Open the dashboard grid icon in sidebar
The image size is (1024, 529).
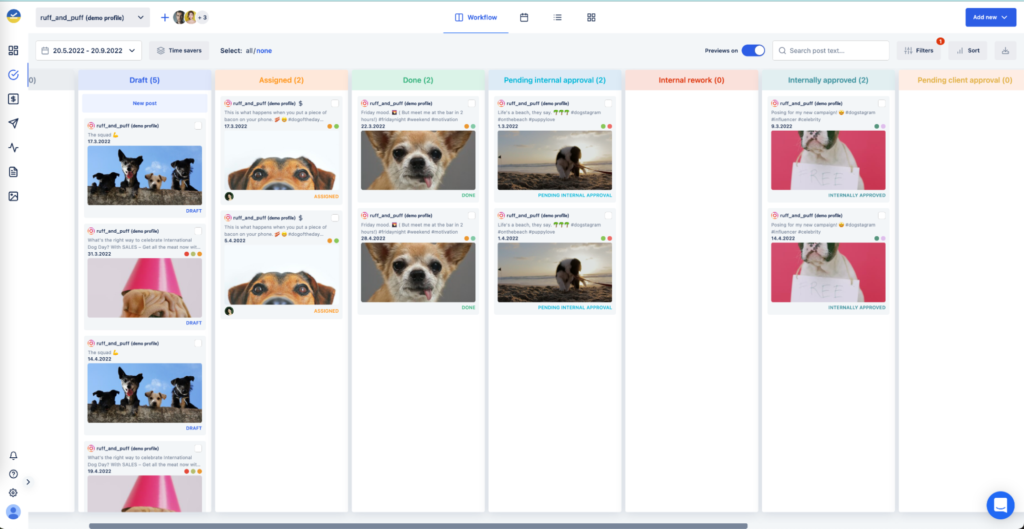pyautogui.click(x=13, y=50)
